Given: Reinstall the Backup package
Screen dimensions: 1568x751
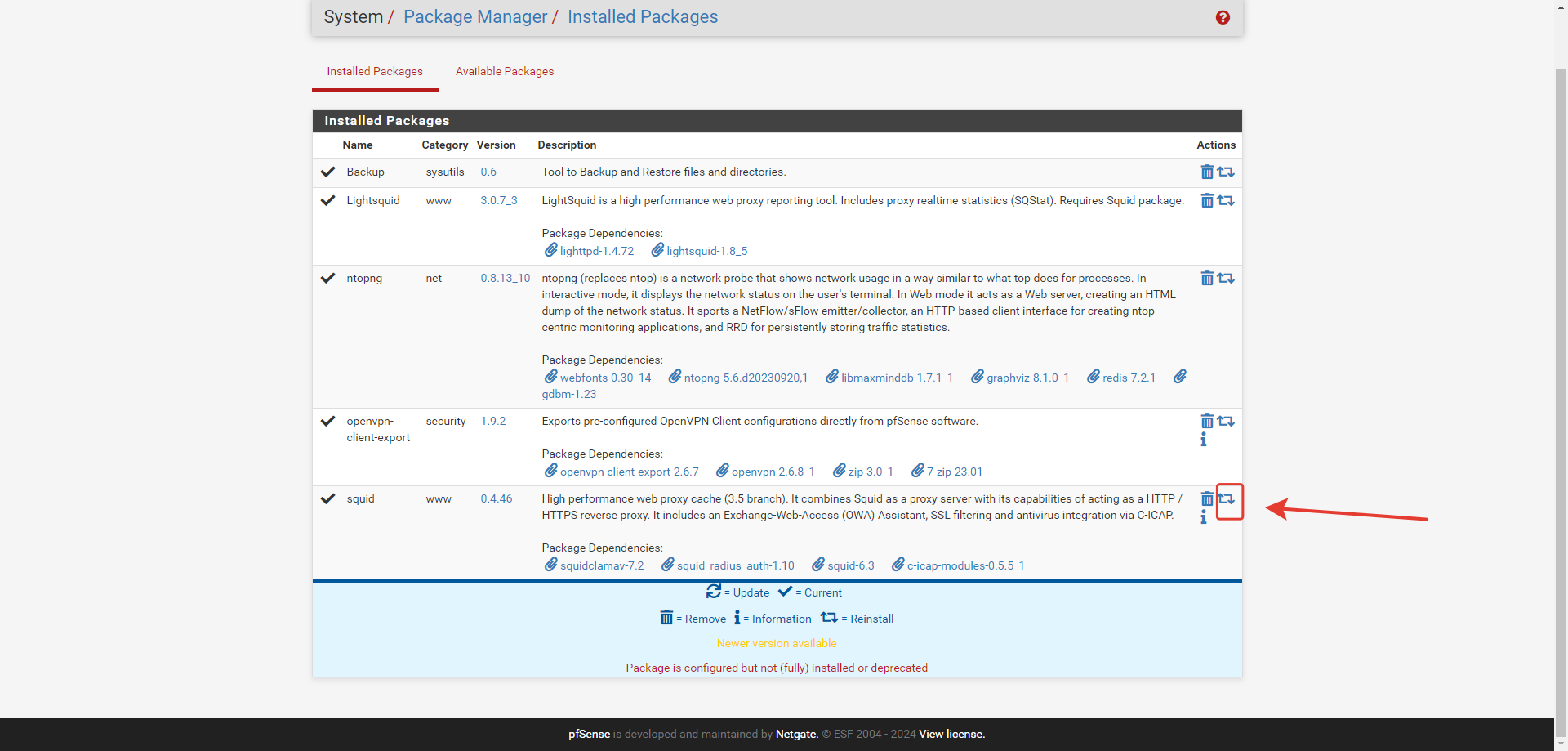Looking at the screenshot, I should pyautogui.click(x=1226, y=172).
